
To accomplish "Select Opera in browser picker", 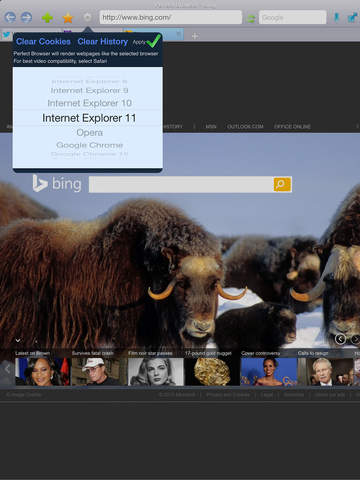I will tap(89, 132).
